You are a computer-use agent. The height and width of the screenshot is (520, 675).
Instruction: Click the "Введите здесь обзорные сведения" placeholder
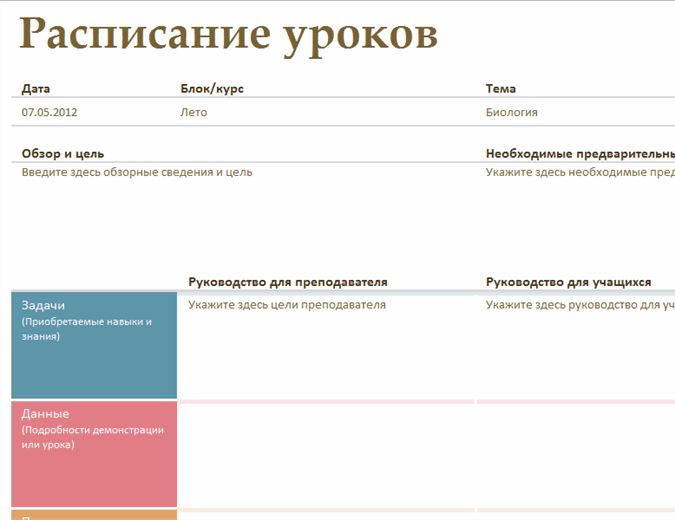click(x=136, y=172)
